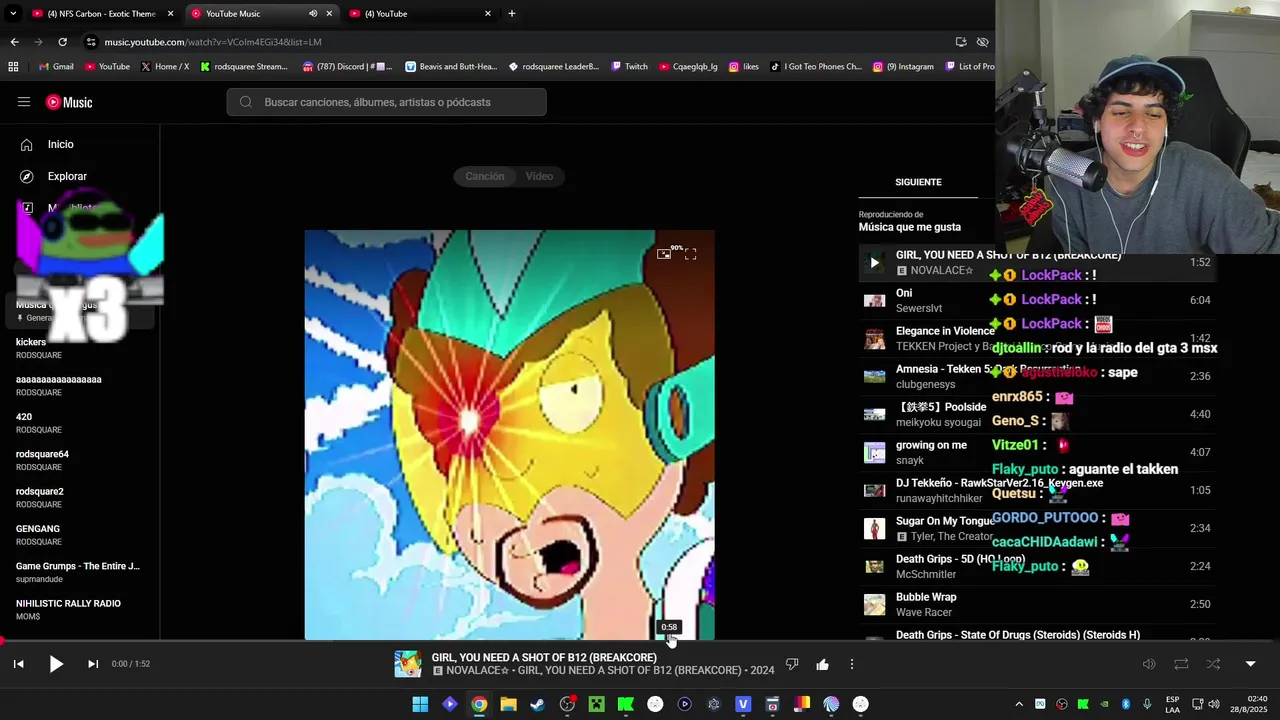Screen dimensions: 1280x720
Task: Like the current song with thumbs up
Action: [x=822, y=664]
